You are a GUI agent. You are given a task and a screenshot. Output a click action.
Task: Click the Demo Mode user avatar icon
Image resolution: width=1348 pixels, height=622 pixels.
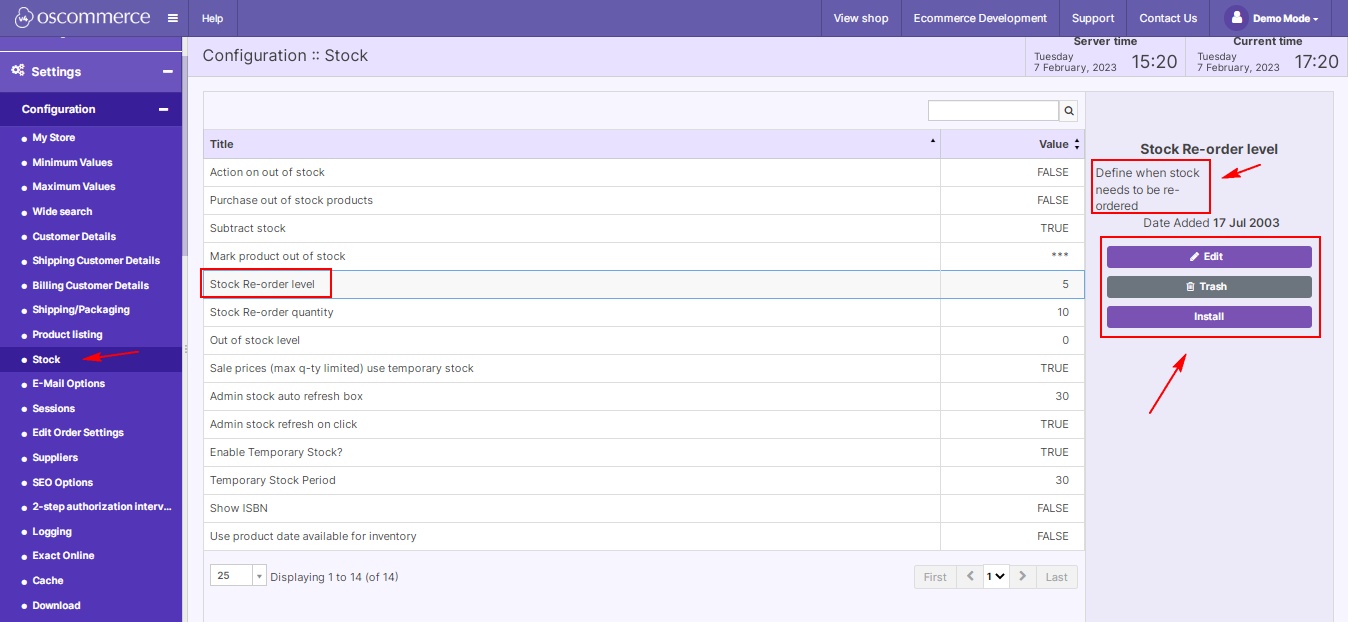1237,18
